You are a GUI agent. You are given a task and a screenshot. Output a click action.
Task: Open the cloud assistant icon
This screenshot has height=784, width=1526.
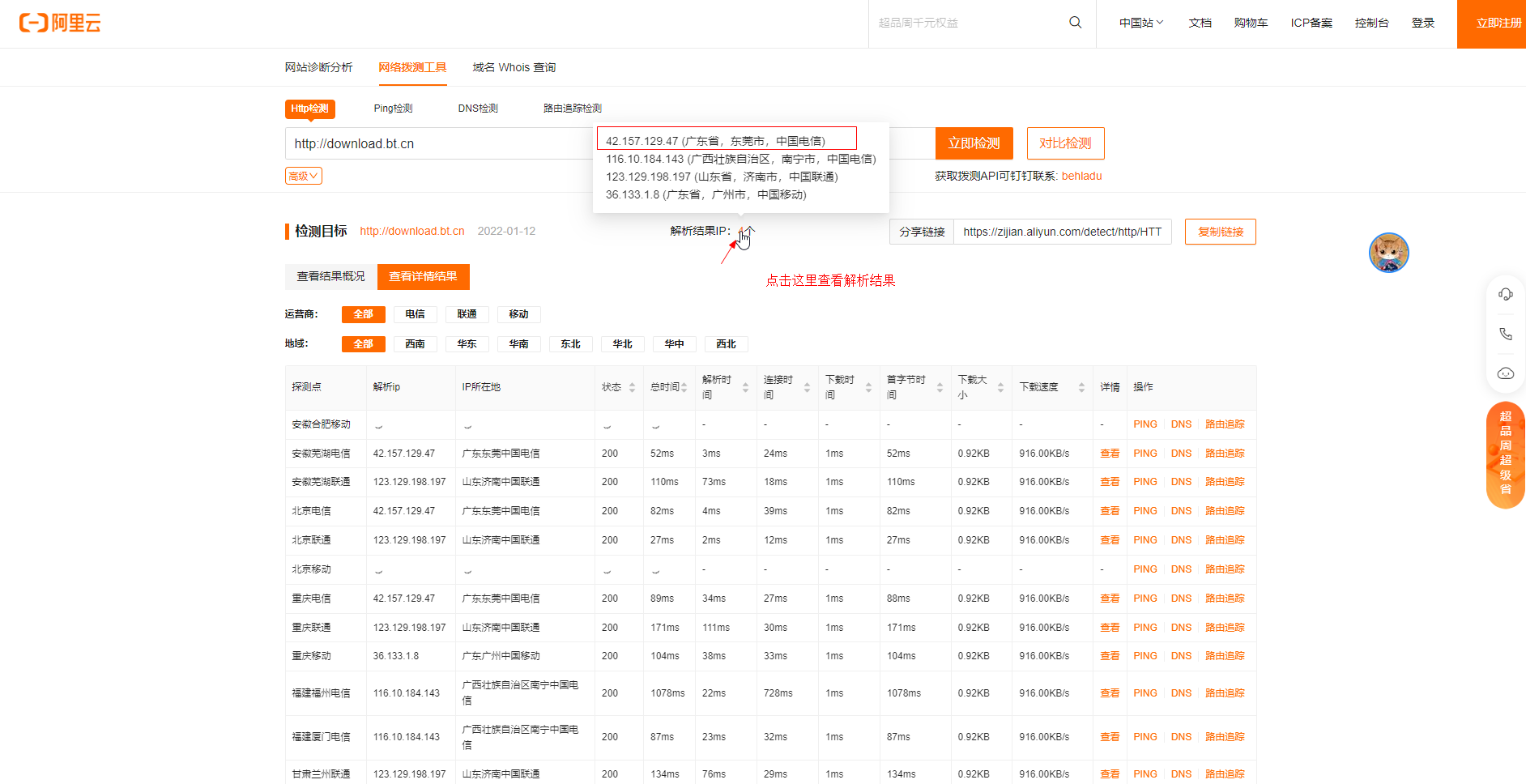pyautogui.click(x=1506, y=373)
